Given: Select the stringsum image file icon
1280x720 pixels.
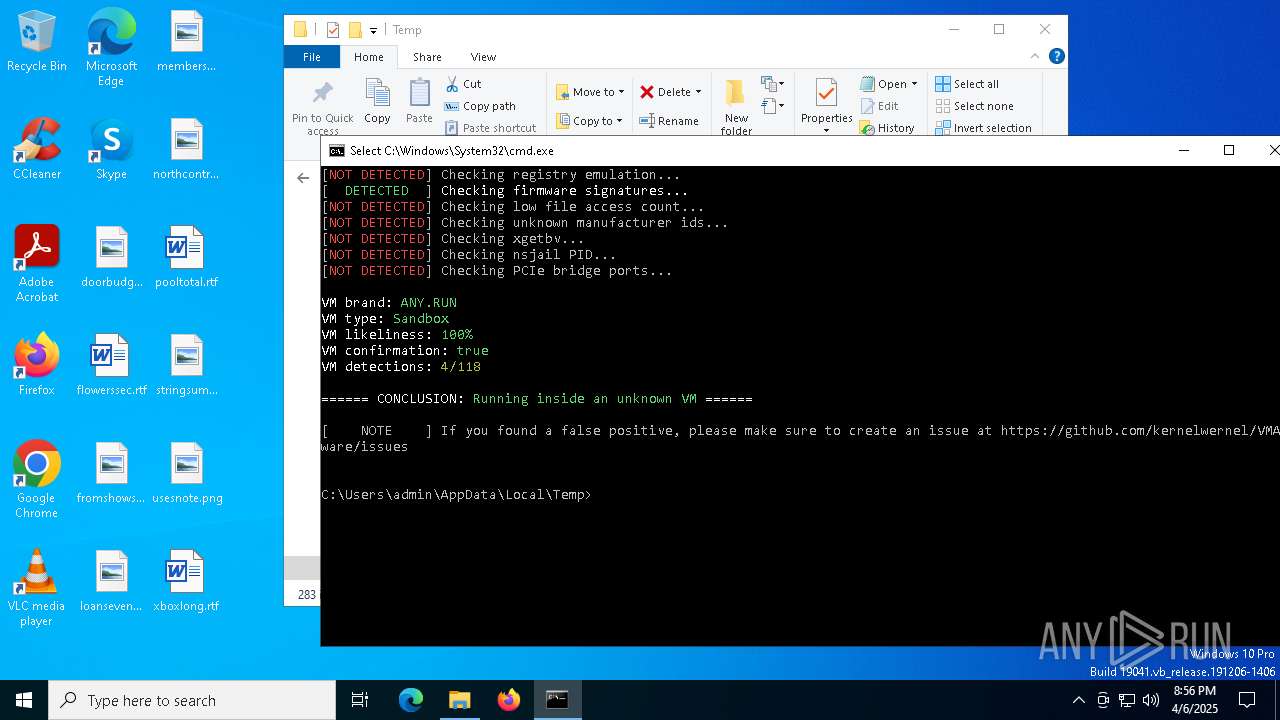Looking at the screenshot, I should pos(186,365).
